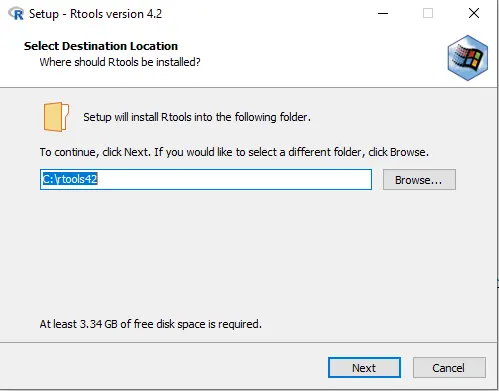The width and height of the screenshot is (499, 391).
Task: Click the disabled maximize window icon
Action: click(428, 13)
